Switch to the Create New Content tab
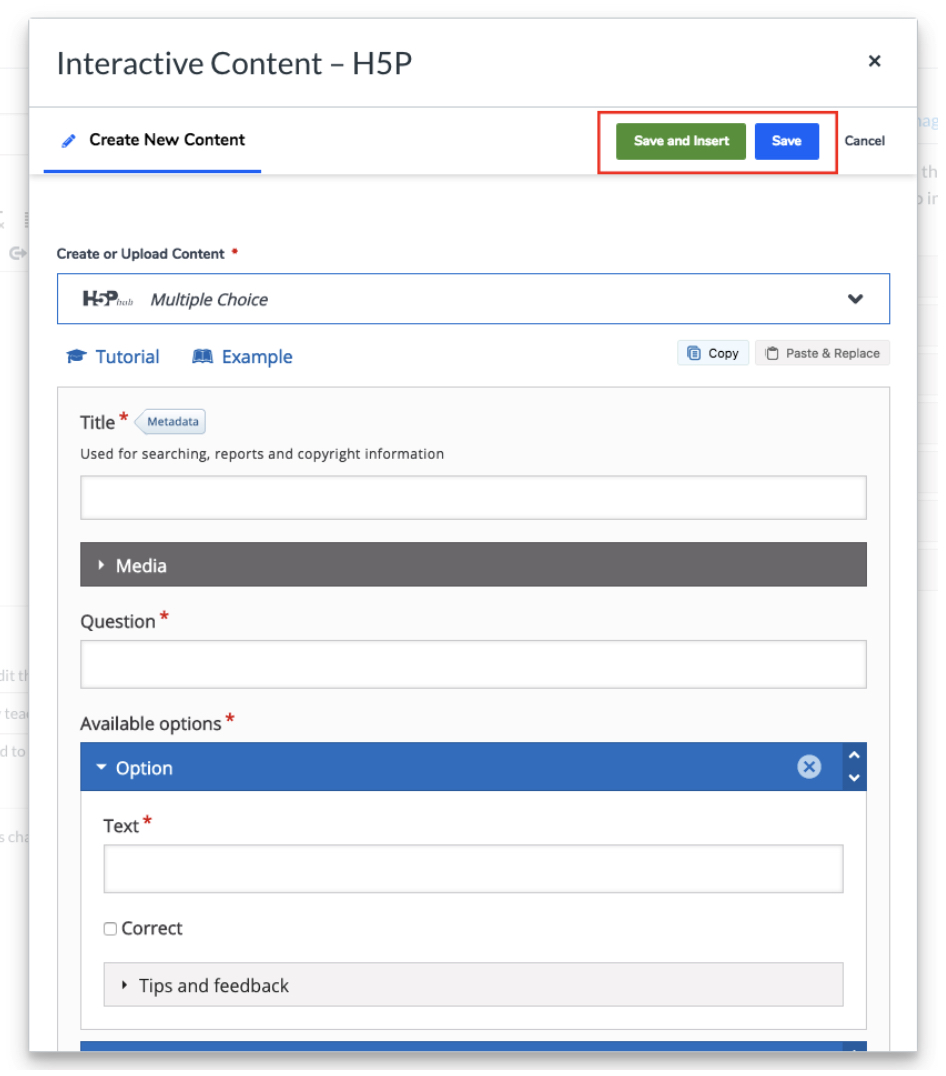This screenshot has height=1076, width=946. click(x=166, y=140)
